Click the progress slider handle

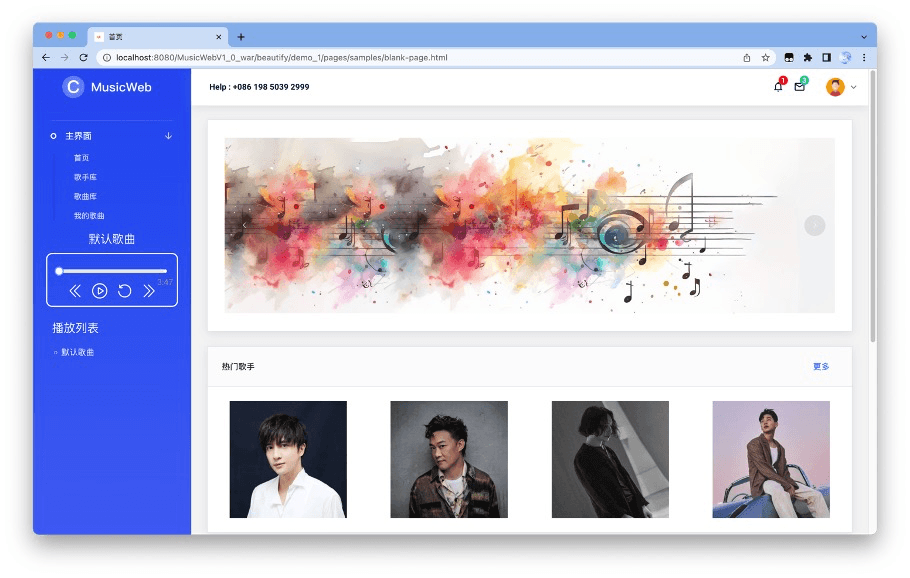59,271
